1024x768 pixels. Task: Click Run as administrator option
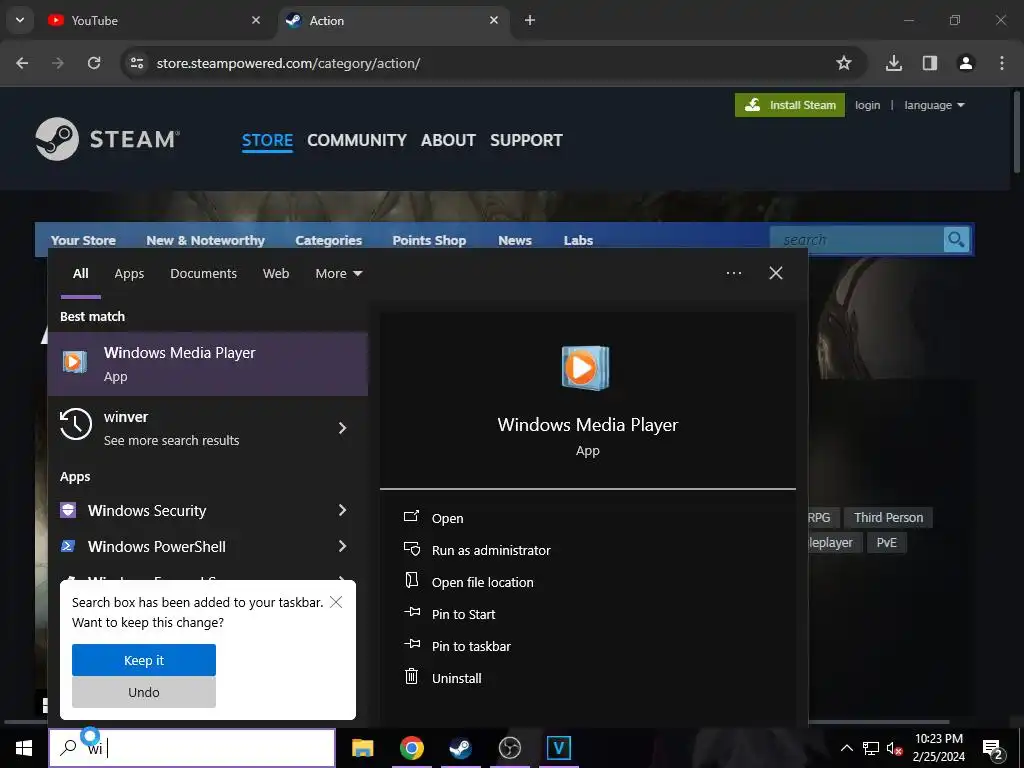[491, 550]
